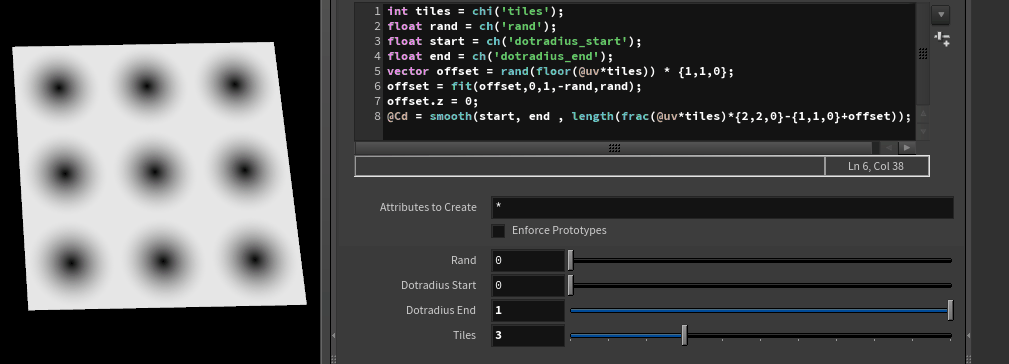Click the dotted grid preview in viewport

tap(159, 176)
